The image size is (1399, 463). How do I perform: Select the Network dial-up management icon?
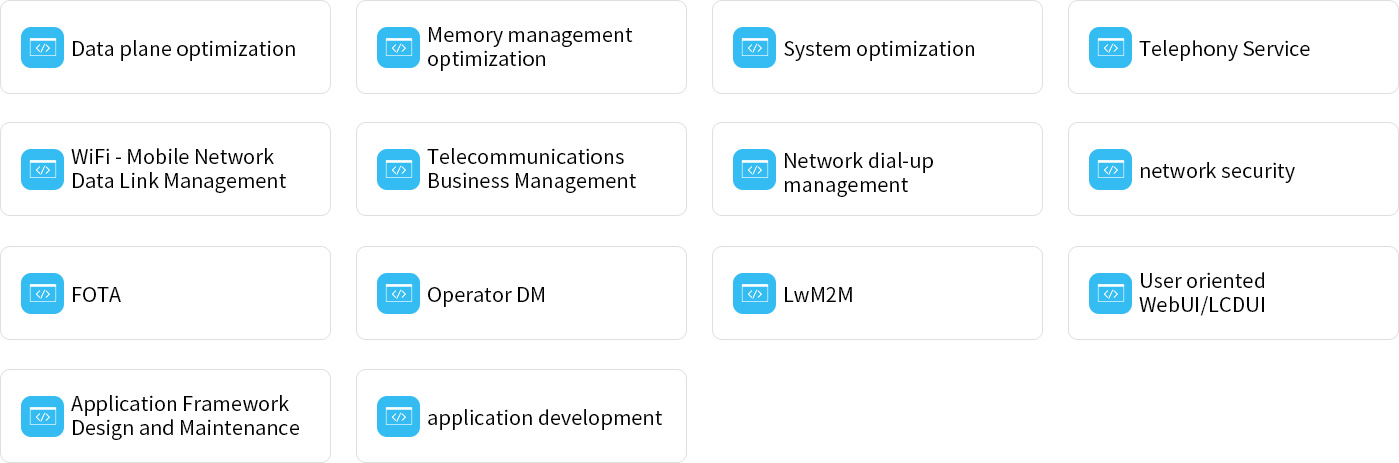click(754, 170)
